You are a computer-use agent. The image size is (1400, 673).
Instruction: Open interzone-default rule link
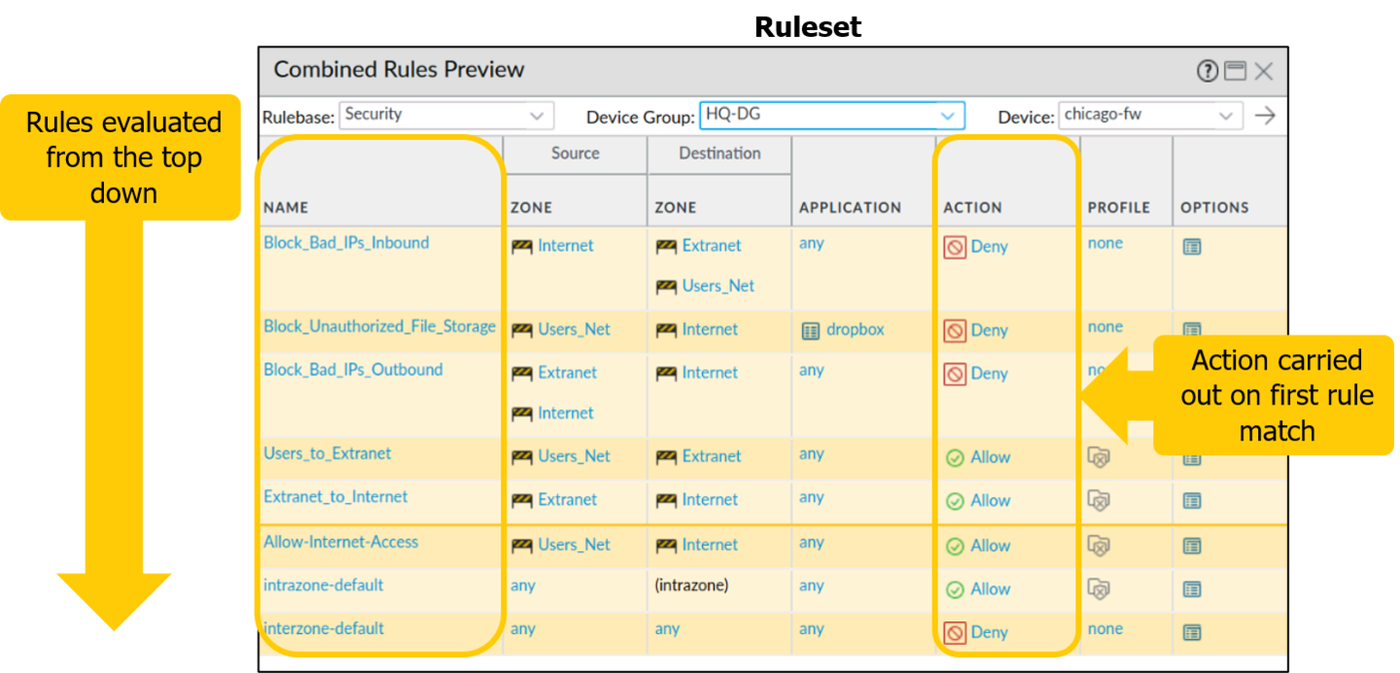[x=324, y=628]
